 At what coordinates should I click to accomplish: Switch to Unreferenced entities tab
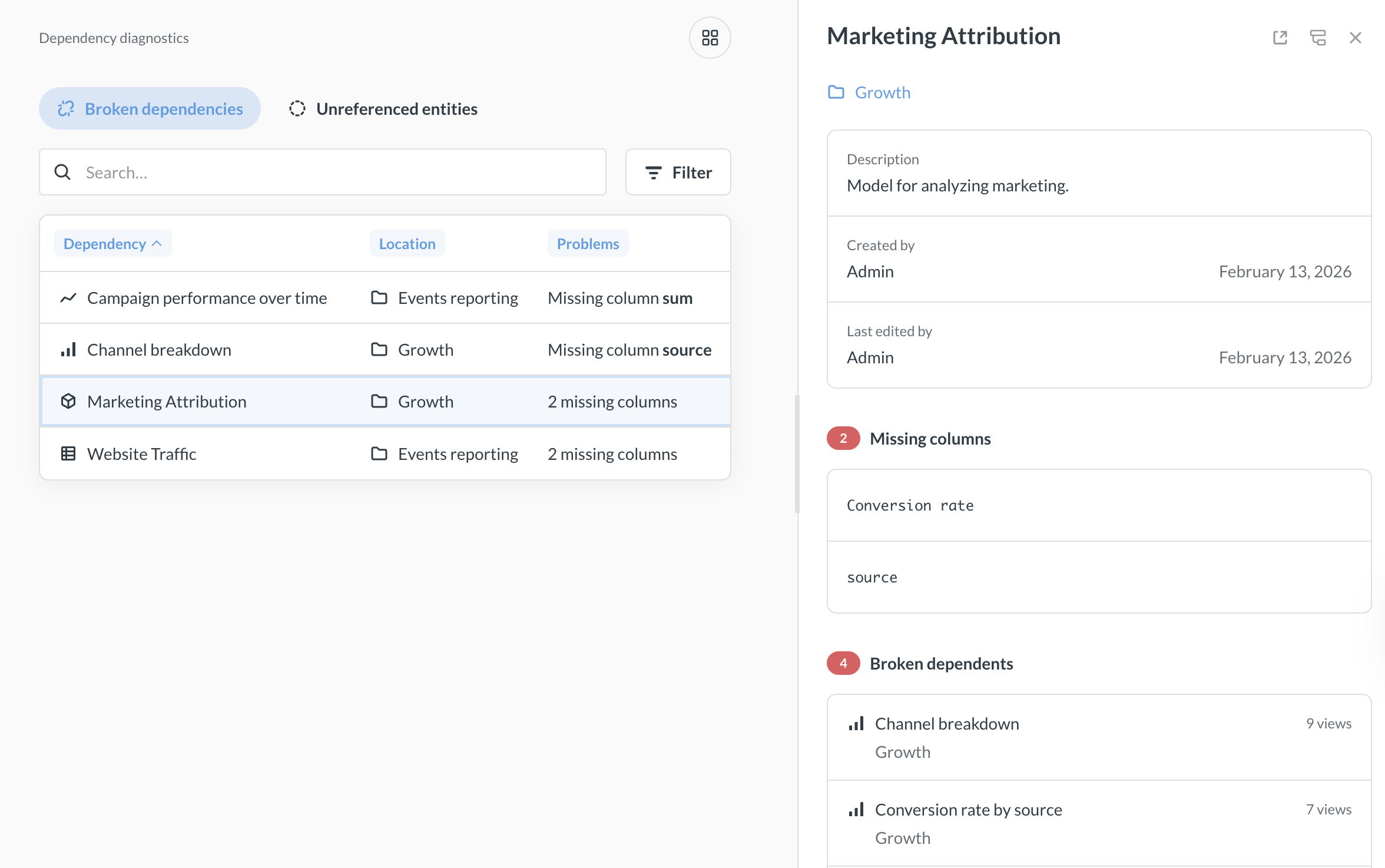tap(384, 109)
